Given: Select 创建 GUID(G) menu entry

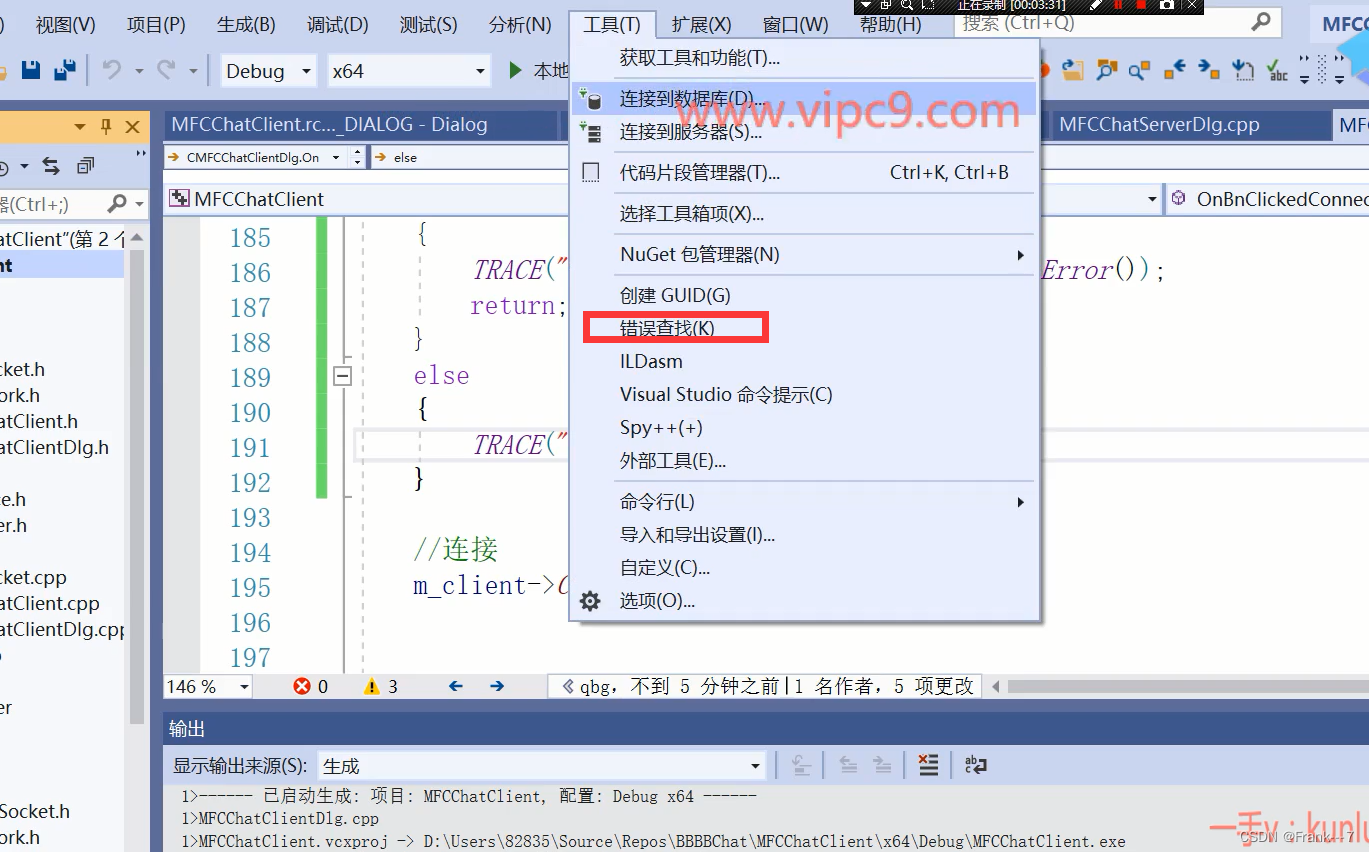Looking at the screenshot, I should 805,295.
